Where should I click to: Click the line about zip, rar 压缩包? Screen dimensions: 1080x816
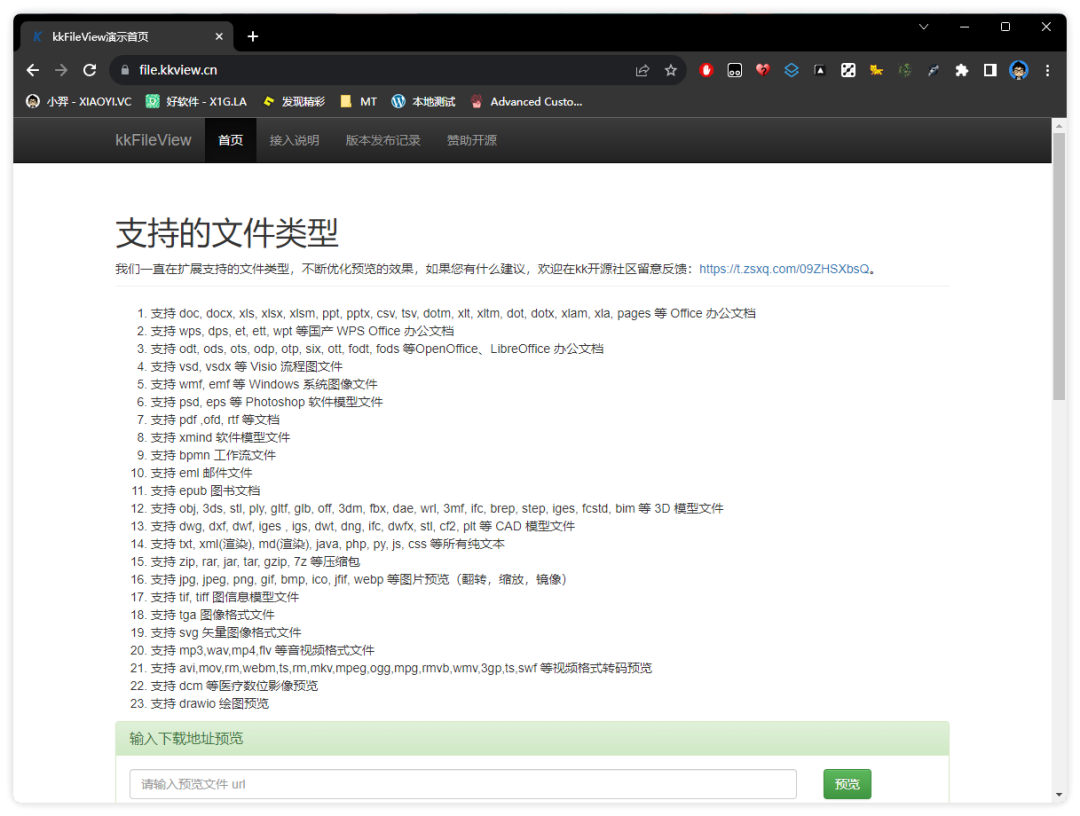point(255,562)
